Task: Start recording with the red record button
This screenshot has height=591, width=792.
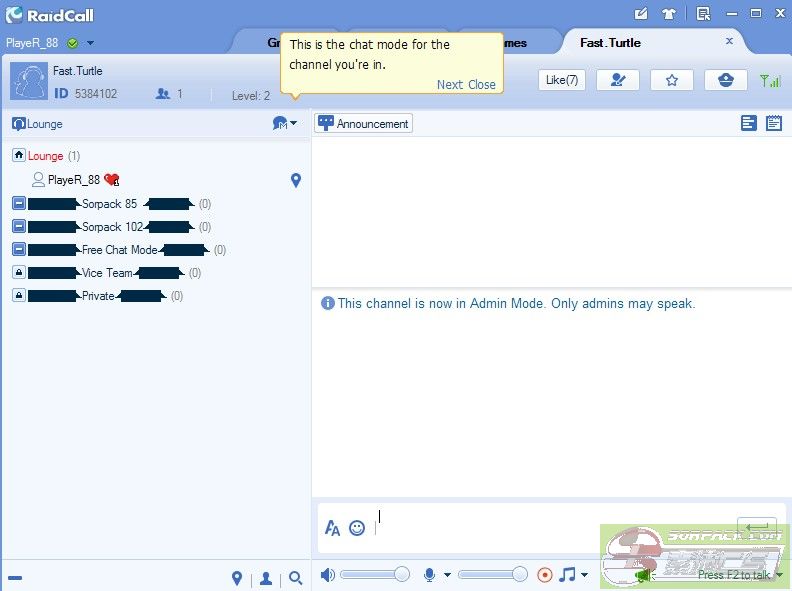Action: 544,575
